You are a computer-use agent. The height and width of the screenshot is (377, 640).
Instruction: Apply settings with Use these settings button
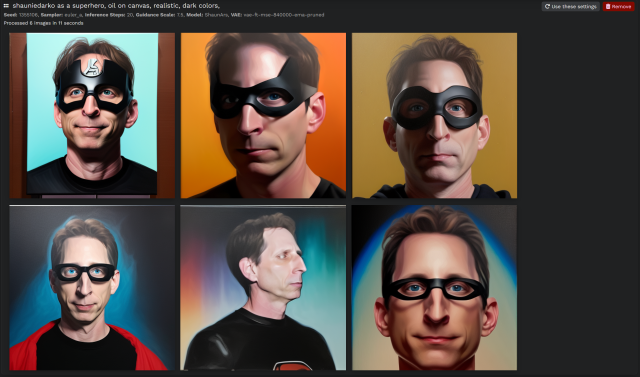pos(570,7)
